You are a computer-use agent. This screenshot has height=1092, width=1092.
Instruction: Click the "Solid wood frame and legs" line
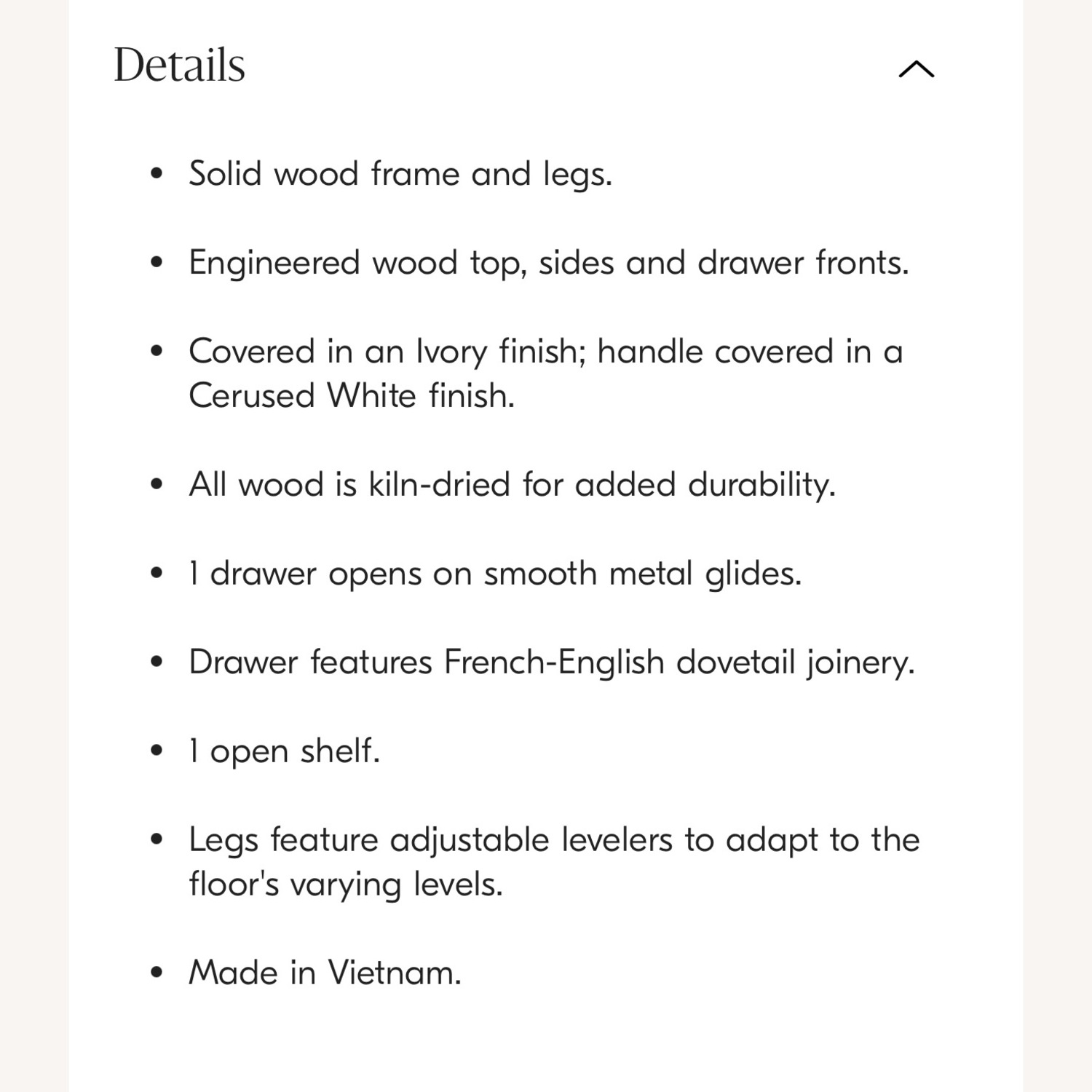click(x=400, y=174)
